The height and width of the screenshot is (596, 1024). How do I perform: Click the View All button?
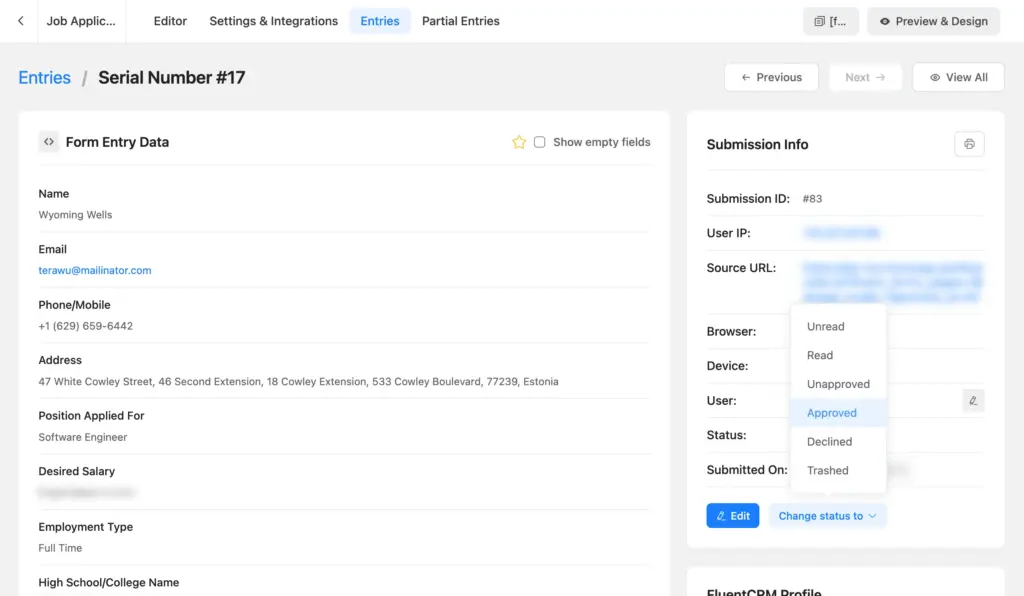click(958, 77)
